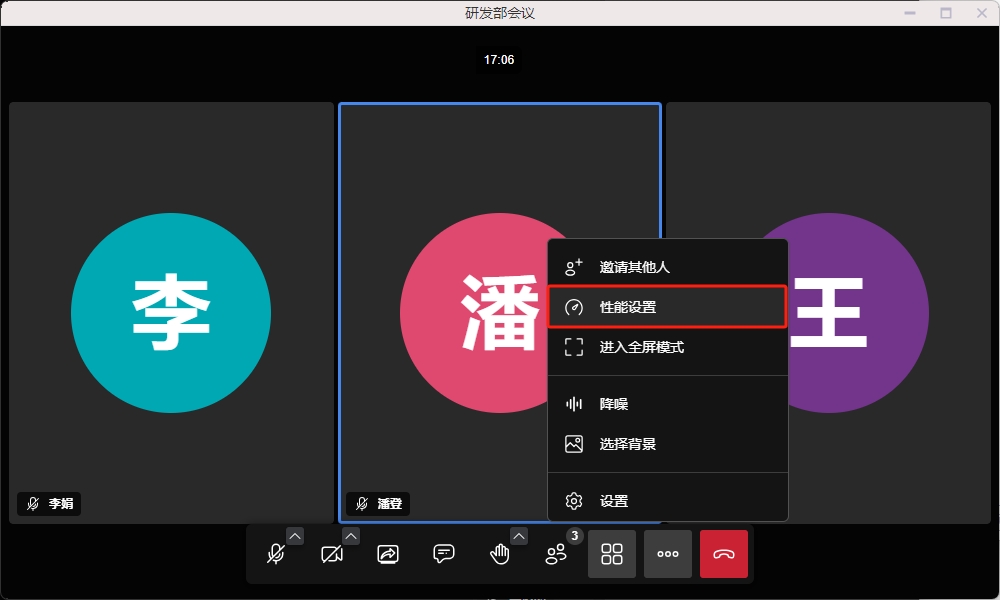Expand the camera options arrow

point(351,536)
